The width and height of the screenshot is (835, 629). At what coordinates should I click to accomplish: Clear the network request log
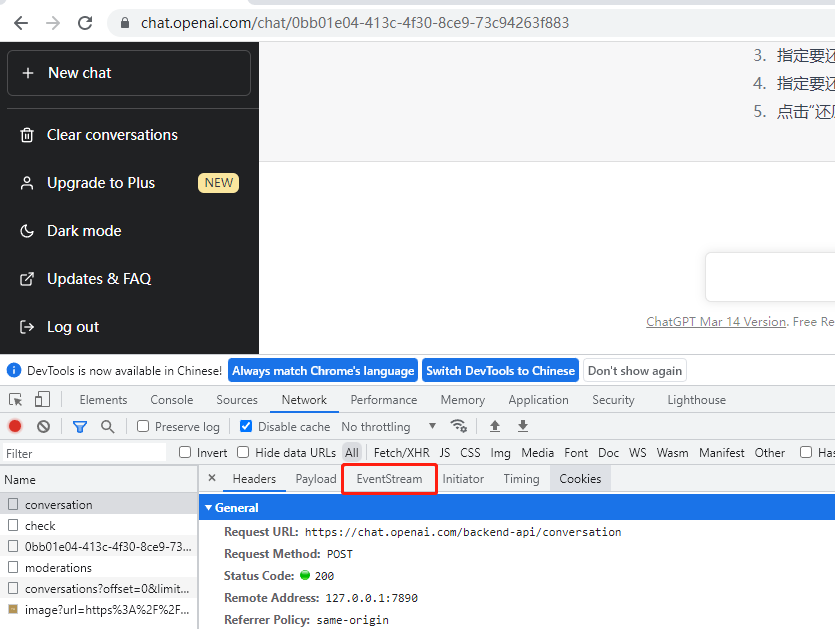pyautogui.click(x=41, y=426)
